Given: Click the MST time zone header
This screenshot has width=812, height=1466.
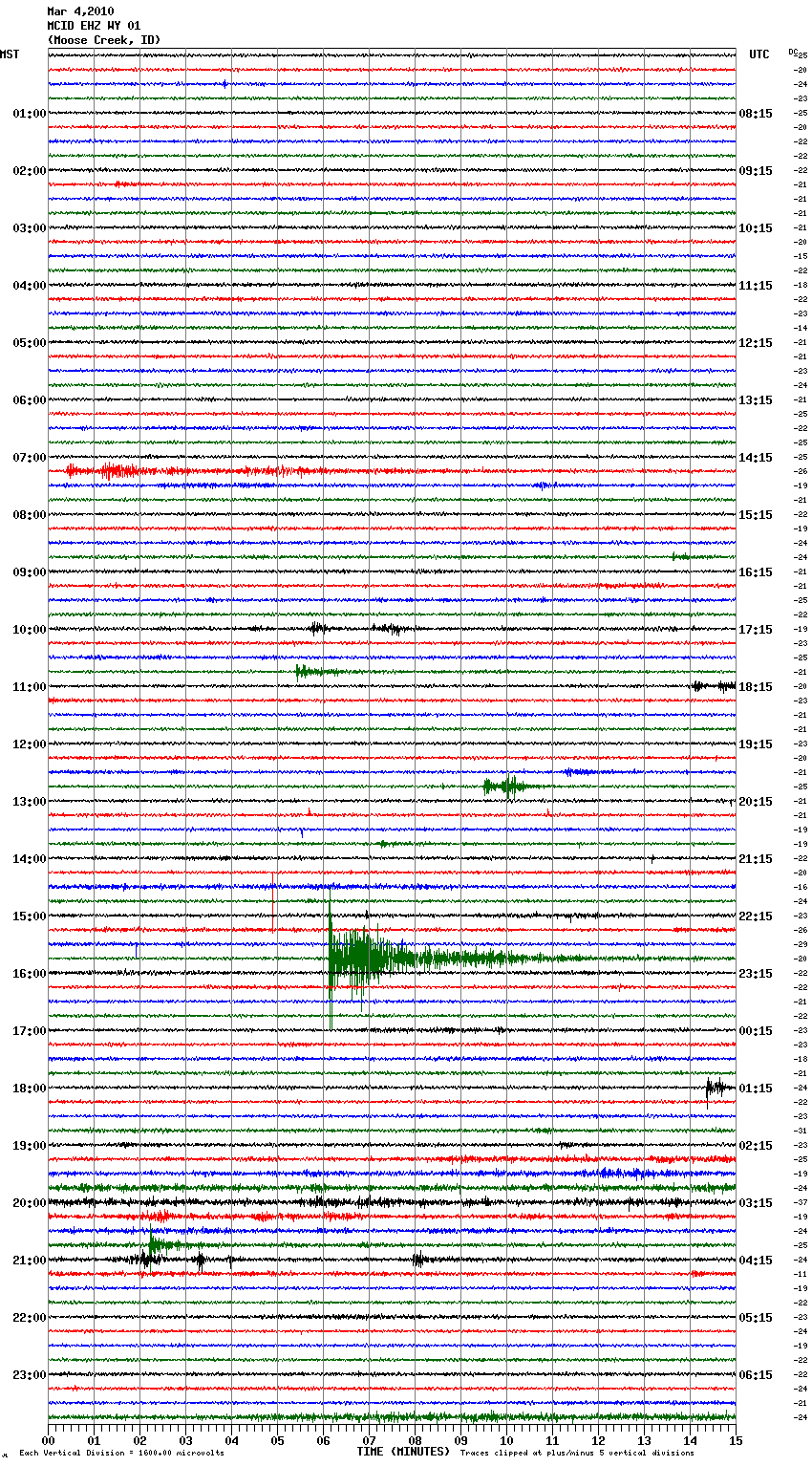Looking at the screenshot, I should point(10,54).
